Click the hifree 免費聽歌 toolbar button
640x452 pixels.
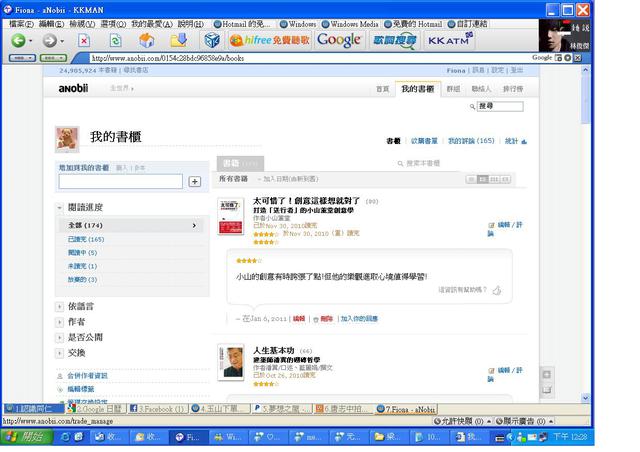click(x=269, y=41)
